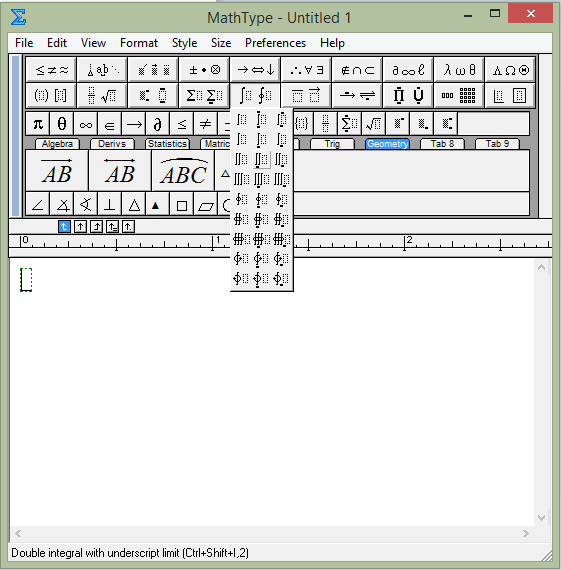Open the uppercase Greek letters palette

pos(509,69)
